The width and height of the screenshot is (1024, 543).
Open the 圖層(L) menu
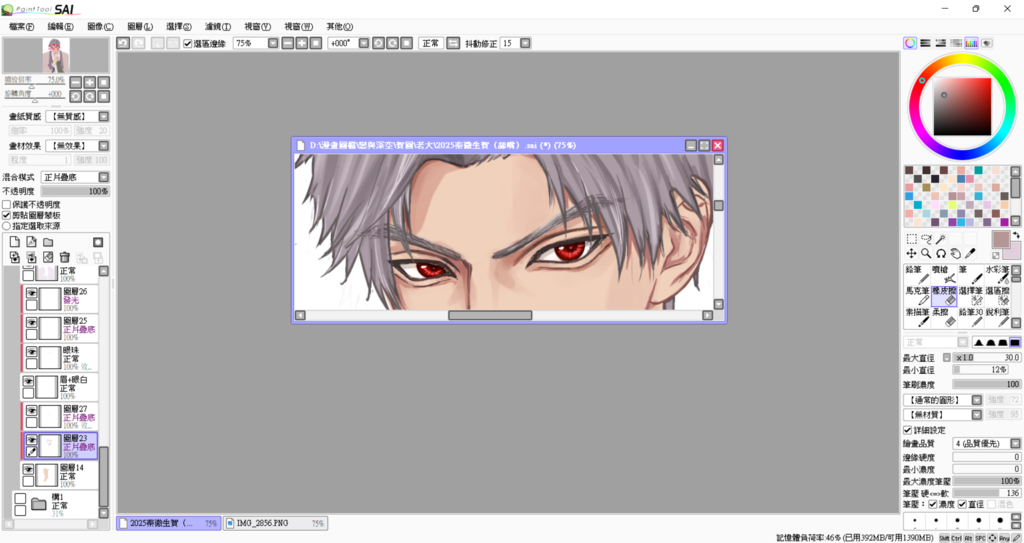pos(140,27)
